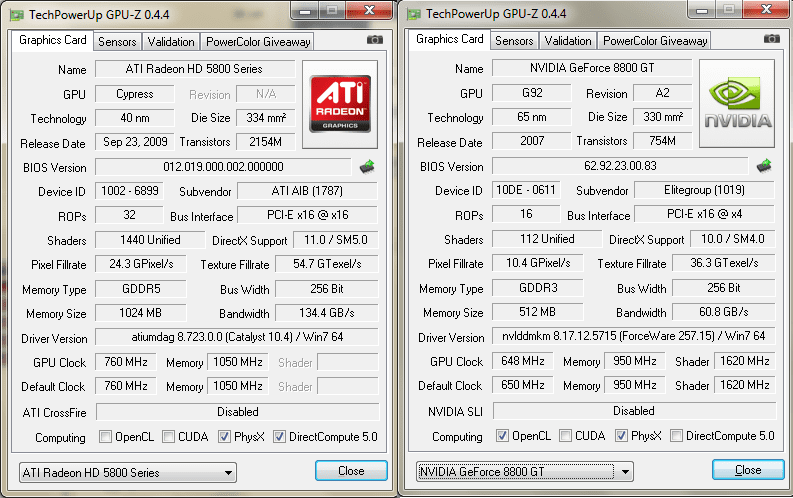Minimize the NVIDIA GPU-Z window
Screen dimensions: 793x498
click(702, 10)
